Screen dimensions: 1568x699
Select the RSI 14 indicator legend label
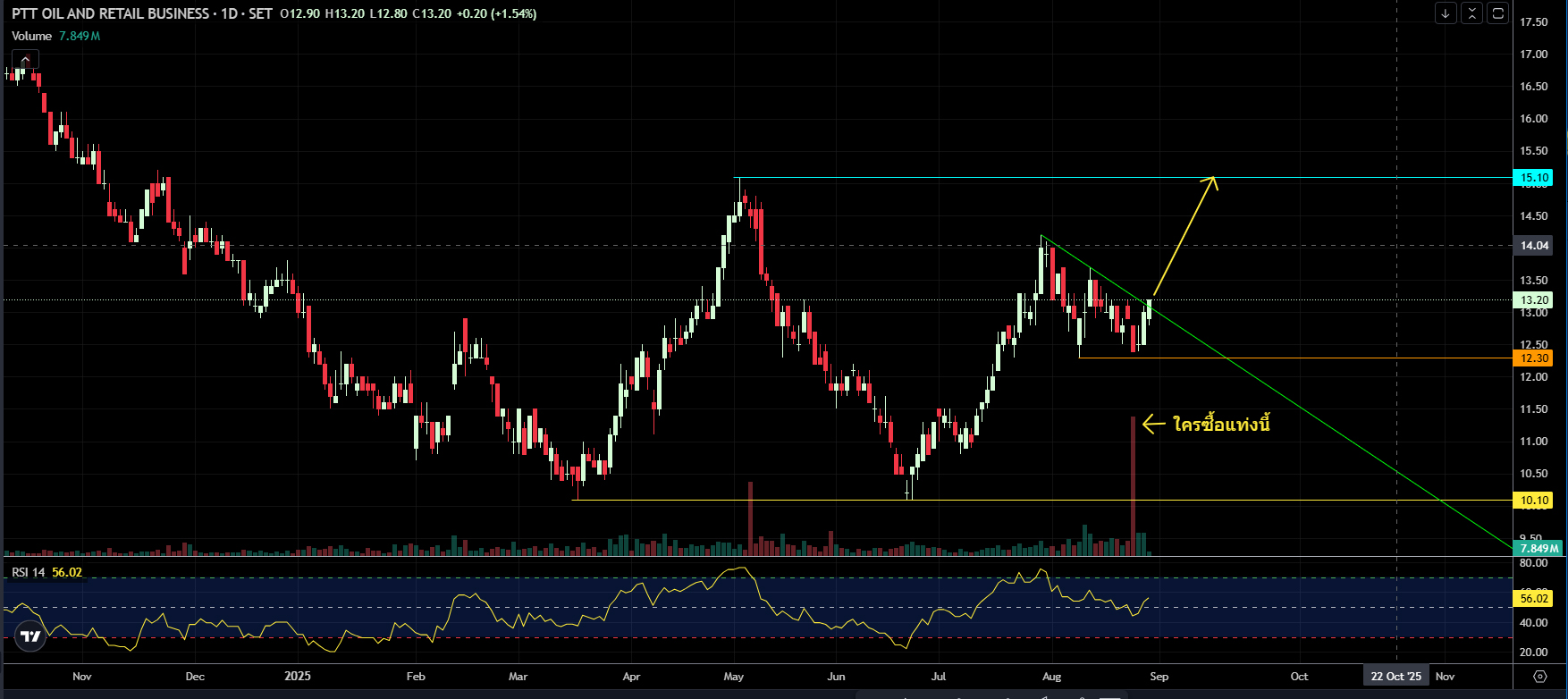point(29,572)
